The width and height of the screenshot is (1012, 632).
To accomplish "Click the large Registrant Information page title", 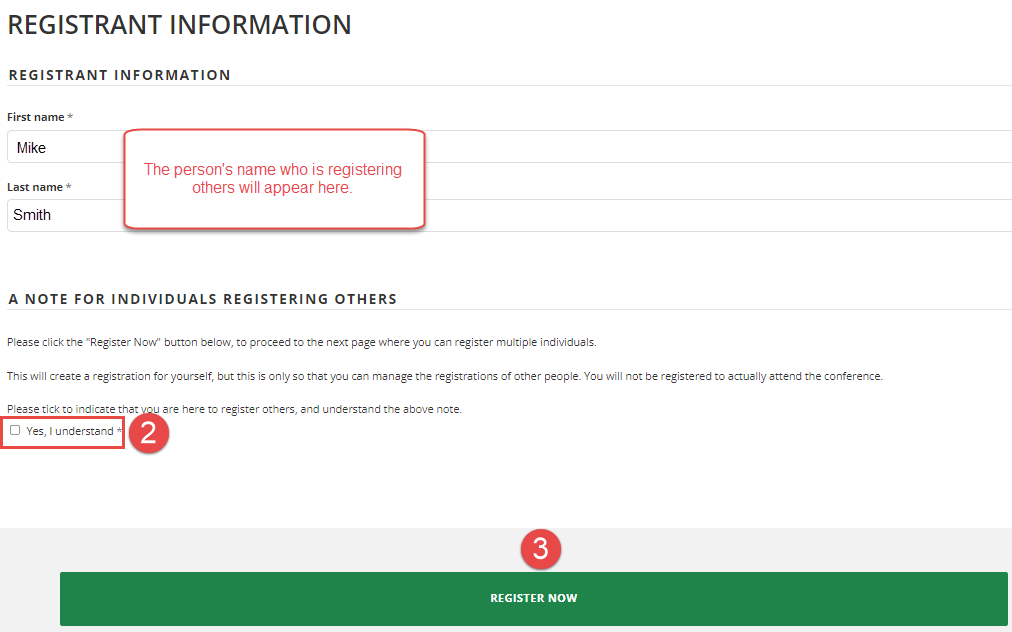I will [x=179, y=25].
